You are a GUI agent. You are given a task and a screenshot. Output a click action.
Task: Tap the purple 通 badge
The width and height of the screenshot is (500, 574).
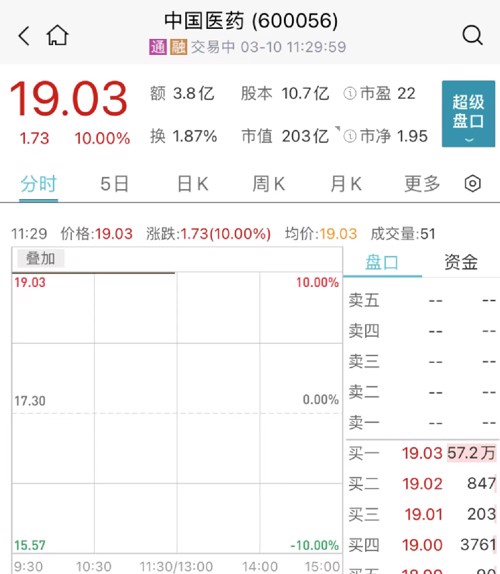coord(158,47)
